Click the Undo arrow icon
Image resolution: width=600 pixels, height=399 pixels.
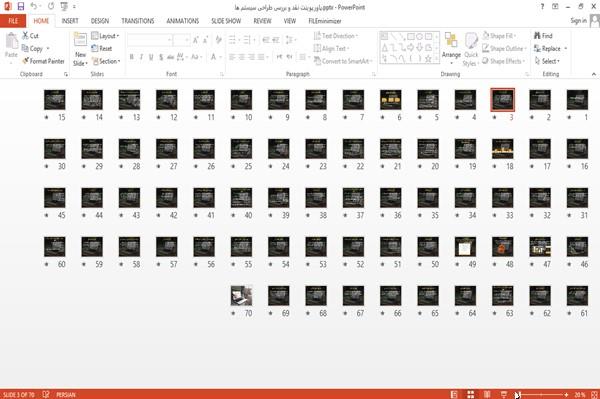tap(34, 7)
